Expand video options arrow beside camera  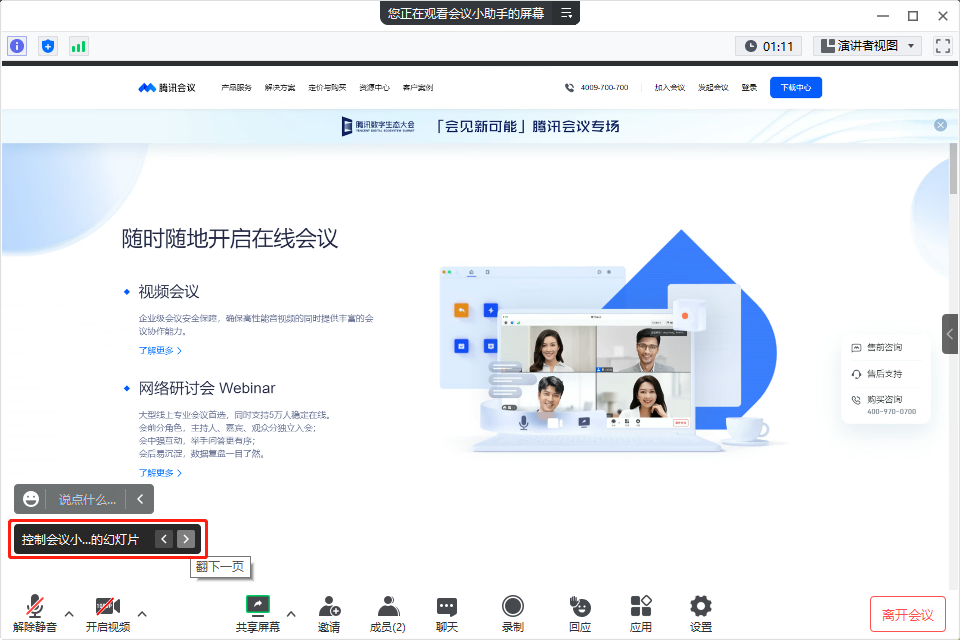142,613
